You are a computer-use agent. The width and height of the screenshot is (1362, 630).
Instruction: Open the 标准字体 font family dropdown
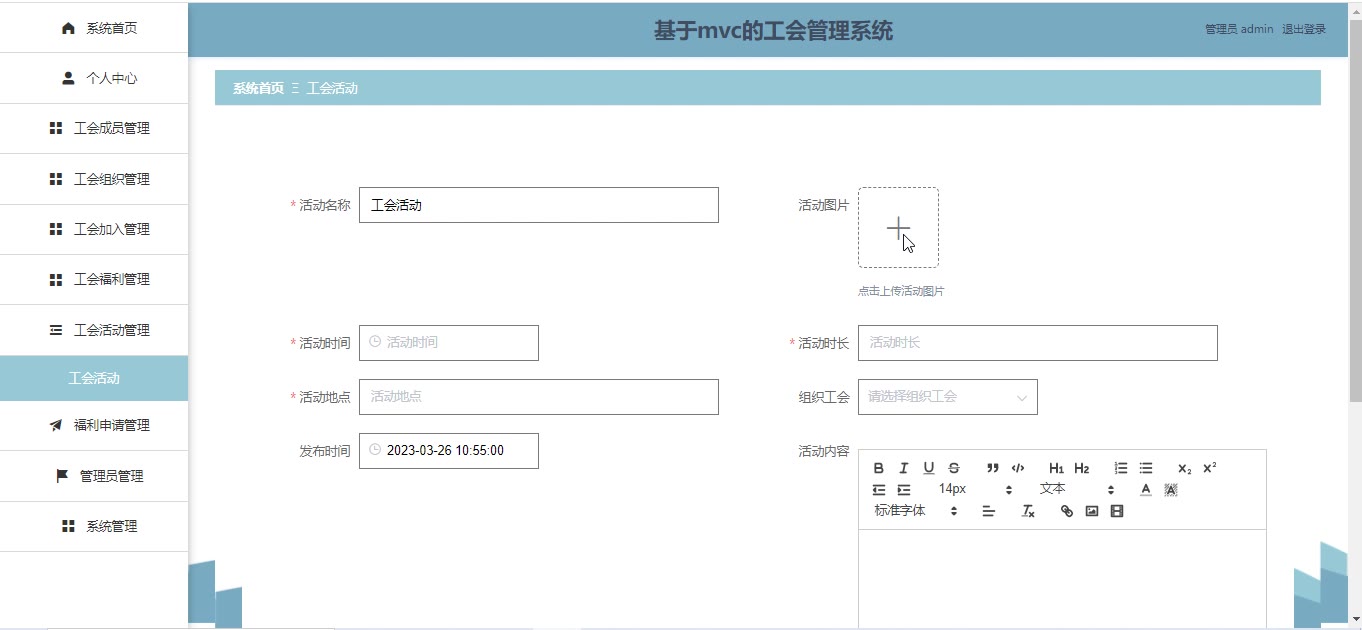(x=916, y=511)
